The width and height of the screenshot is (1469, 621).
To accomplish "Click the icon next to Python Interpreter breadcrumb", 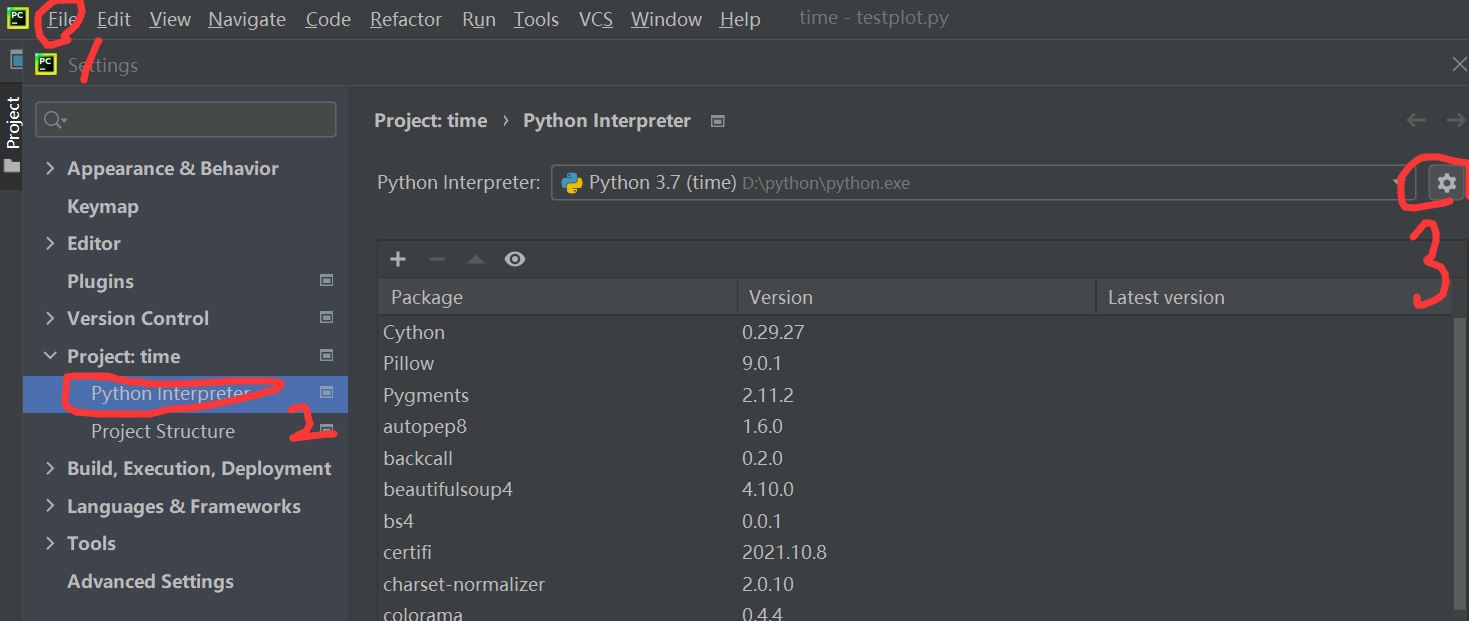I will (717, 121).
